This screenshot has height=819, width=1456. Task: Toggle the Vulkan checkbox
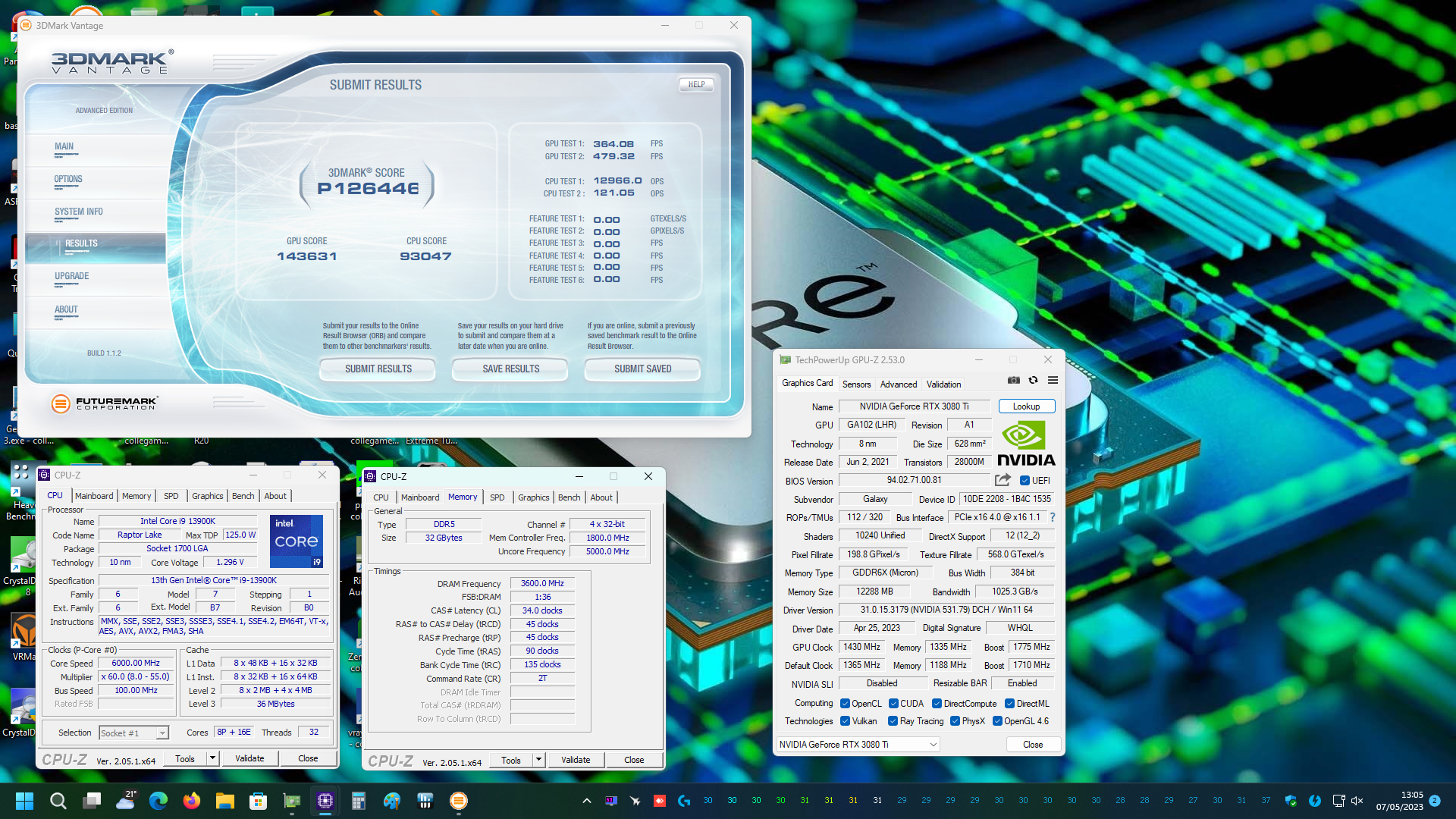[845, 721]
